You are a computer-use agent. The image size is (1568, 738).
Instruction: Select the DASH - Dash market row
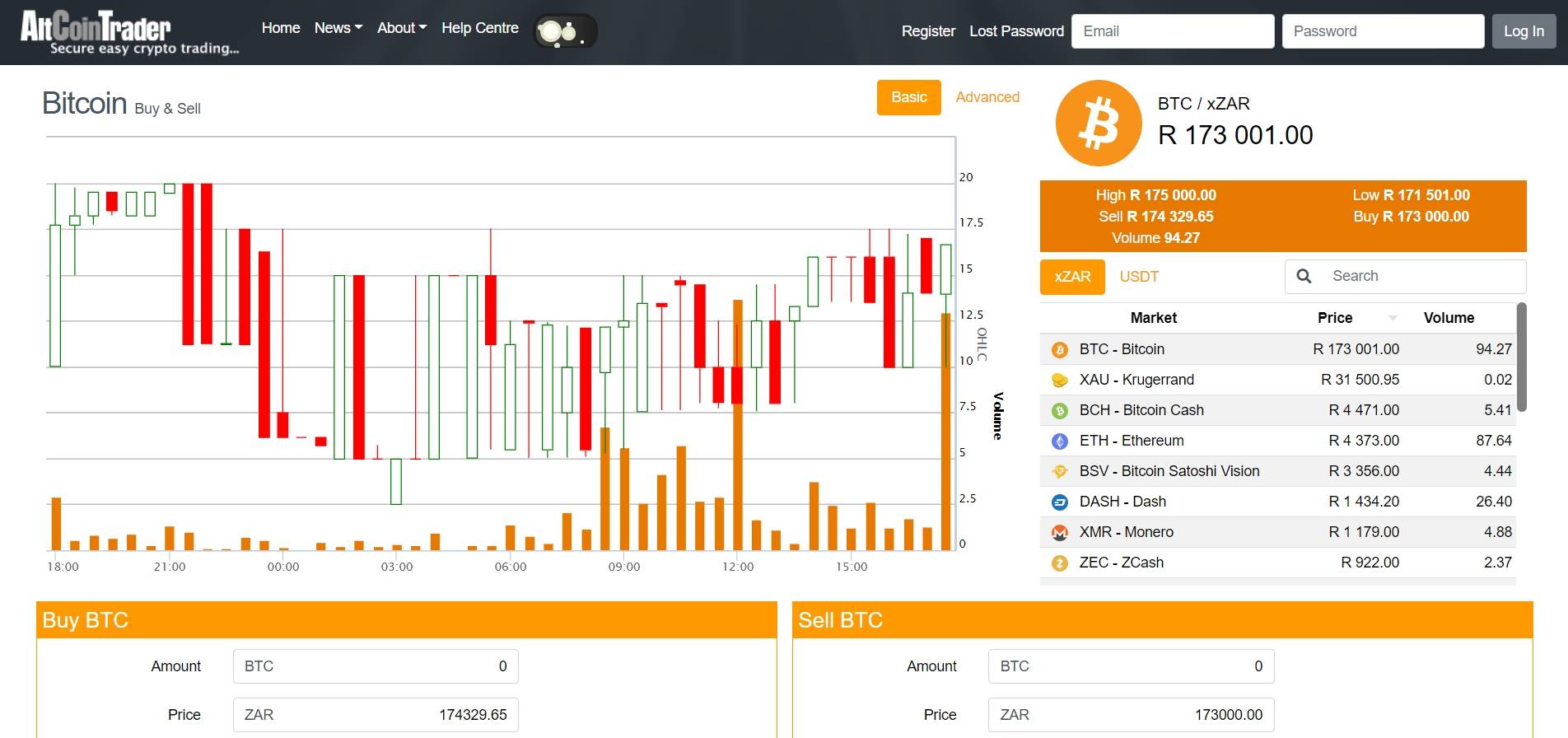[1278, 502]
